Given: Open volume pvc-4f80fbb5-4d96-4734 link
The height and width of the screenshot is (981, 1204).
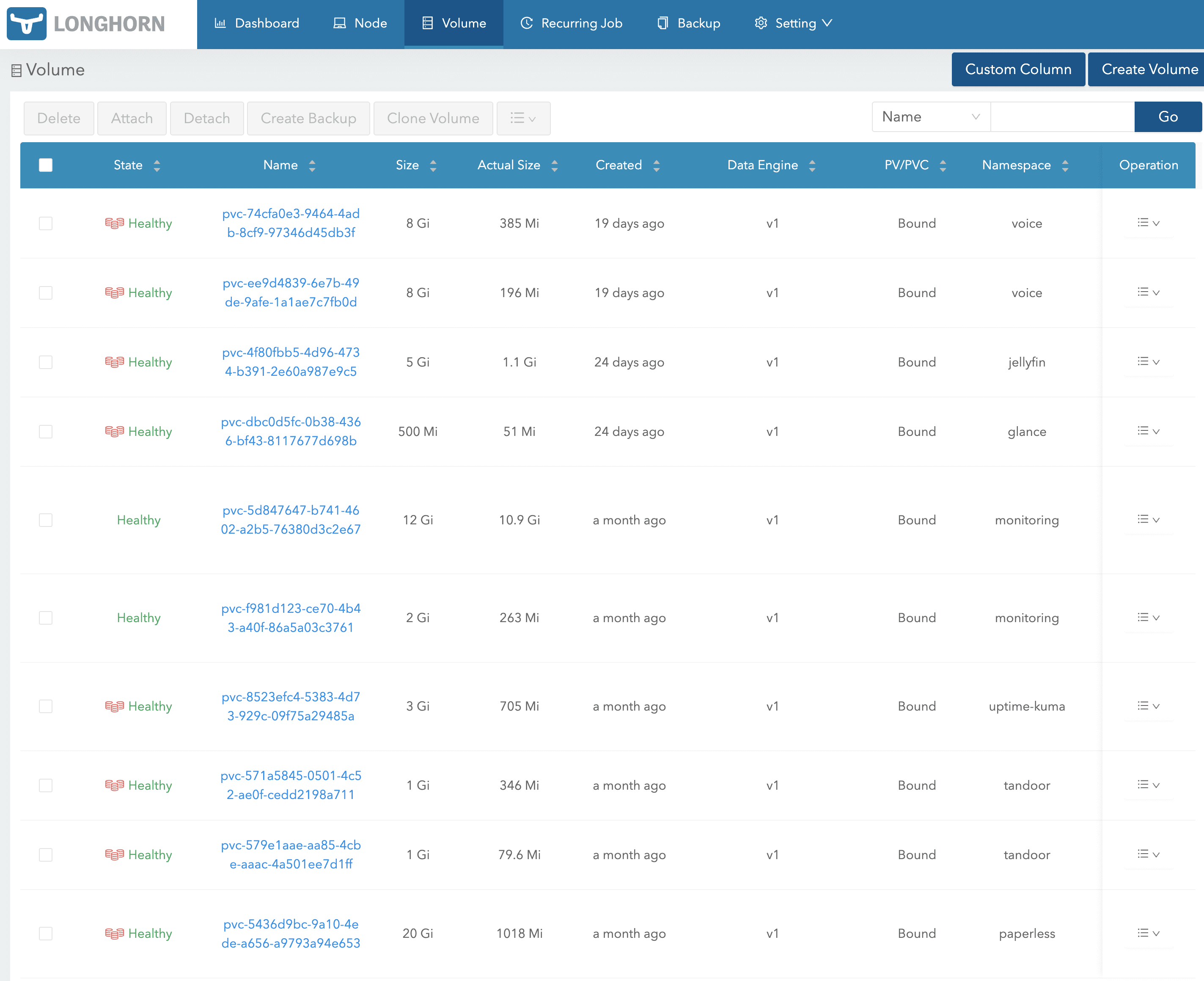Looking at the screenshot, I should (291, 362).
